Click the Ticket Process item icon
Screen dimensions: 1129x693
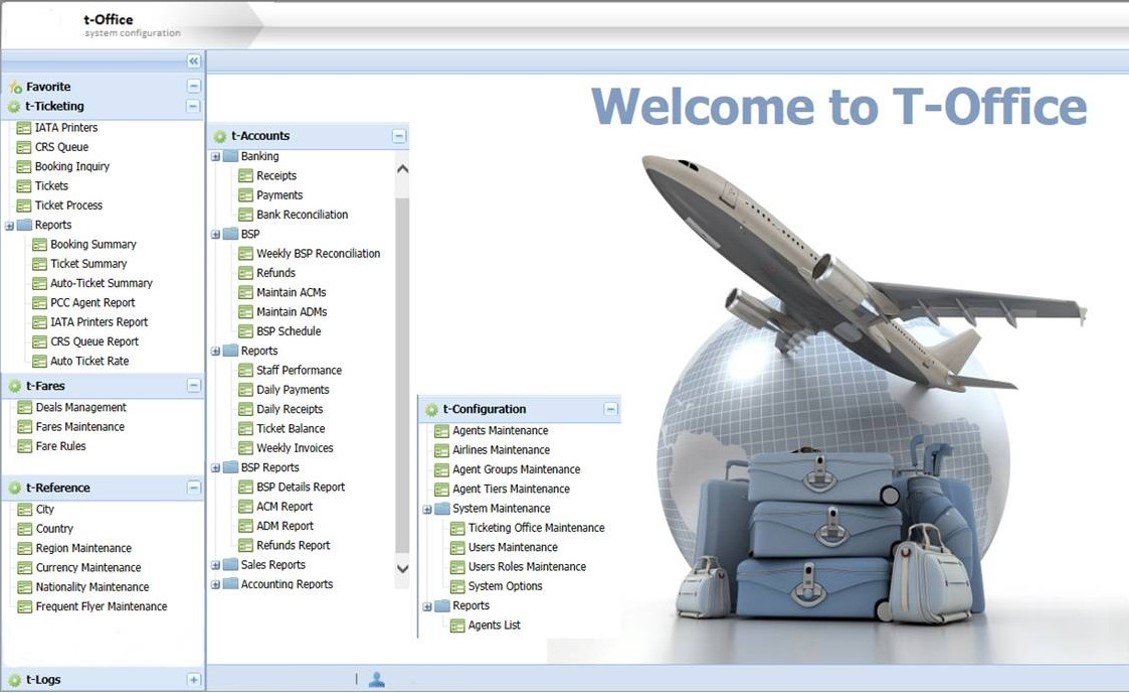click(x=24, y=206)
